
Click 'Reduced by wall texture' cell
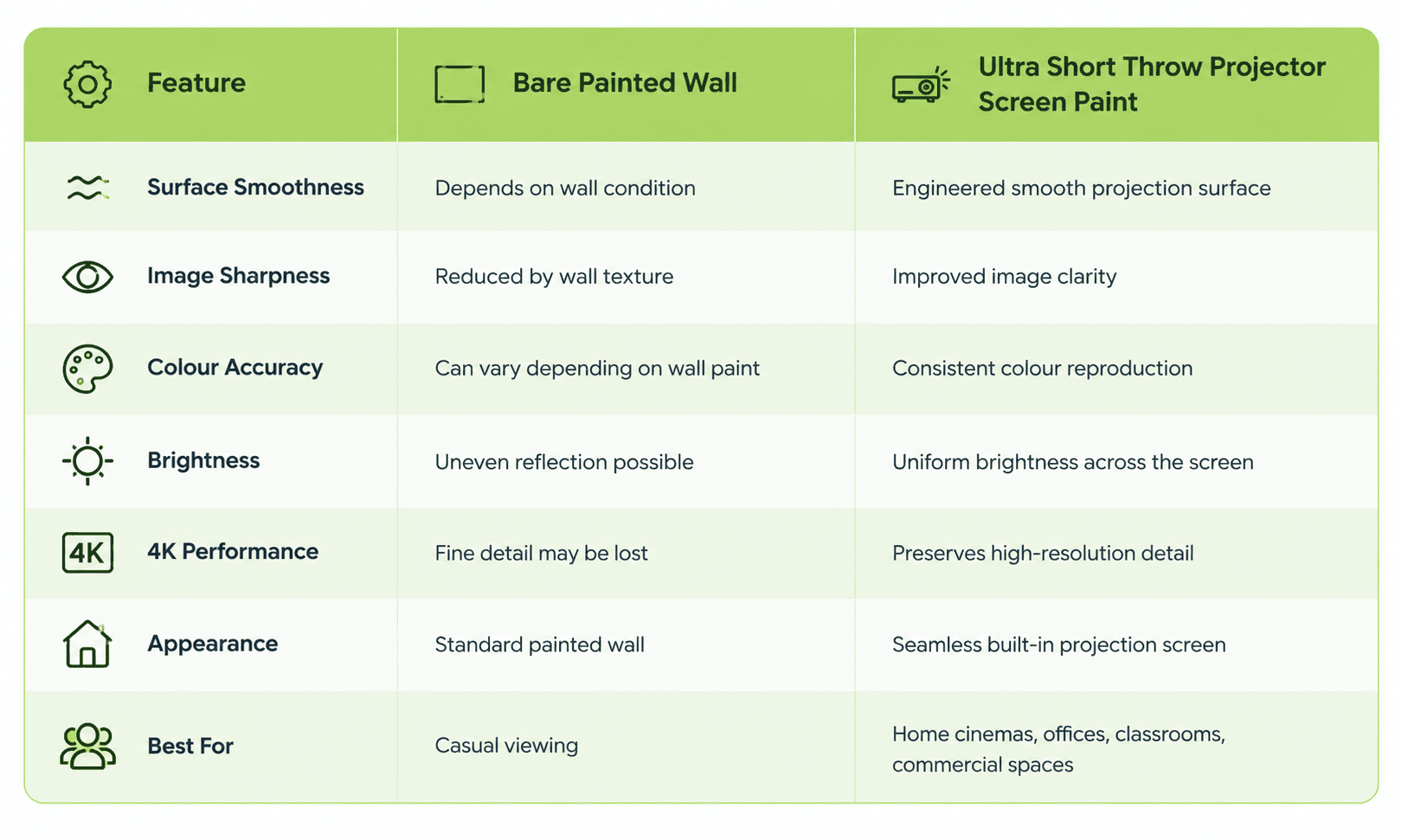(554, 277)
